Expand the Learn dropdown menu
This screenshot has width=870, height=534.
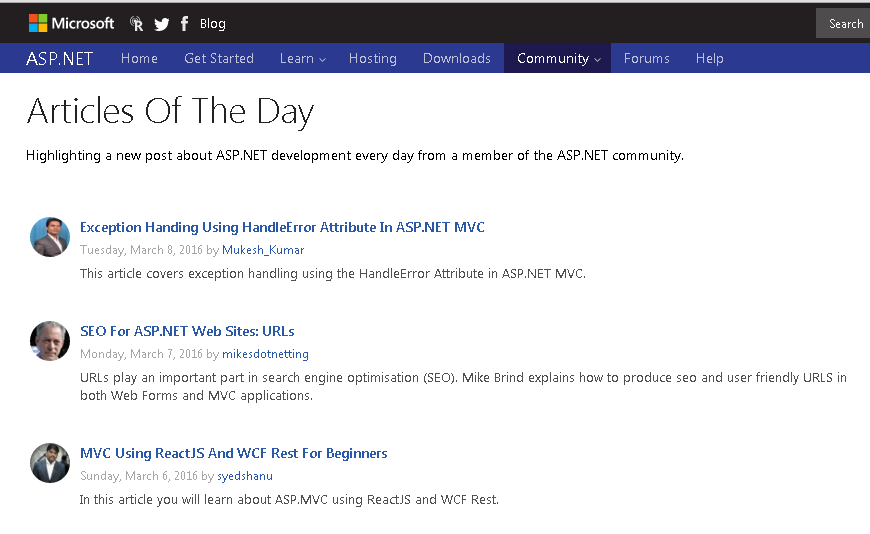pyautogui.click(x=302, y=58)
